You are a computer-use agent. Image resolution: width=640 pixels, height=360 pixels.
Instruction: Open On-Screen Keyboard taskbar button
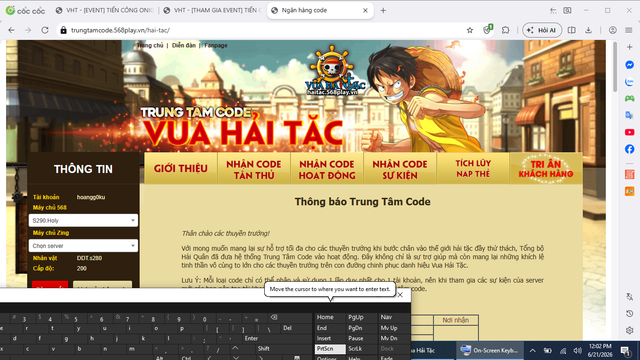[489, 351]
